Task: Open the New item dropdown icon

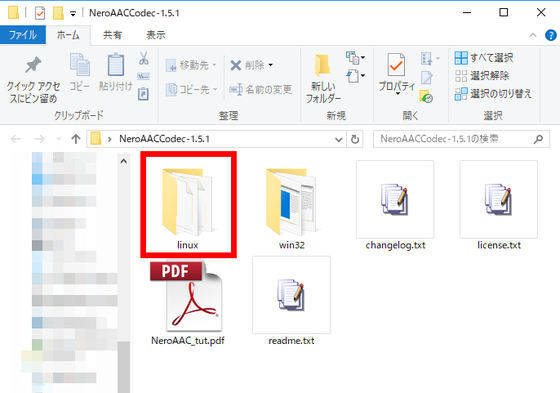Action: pyautogui.click(x=355, y=58)
